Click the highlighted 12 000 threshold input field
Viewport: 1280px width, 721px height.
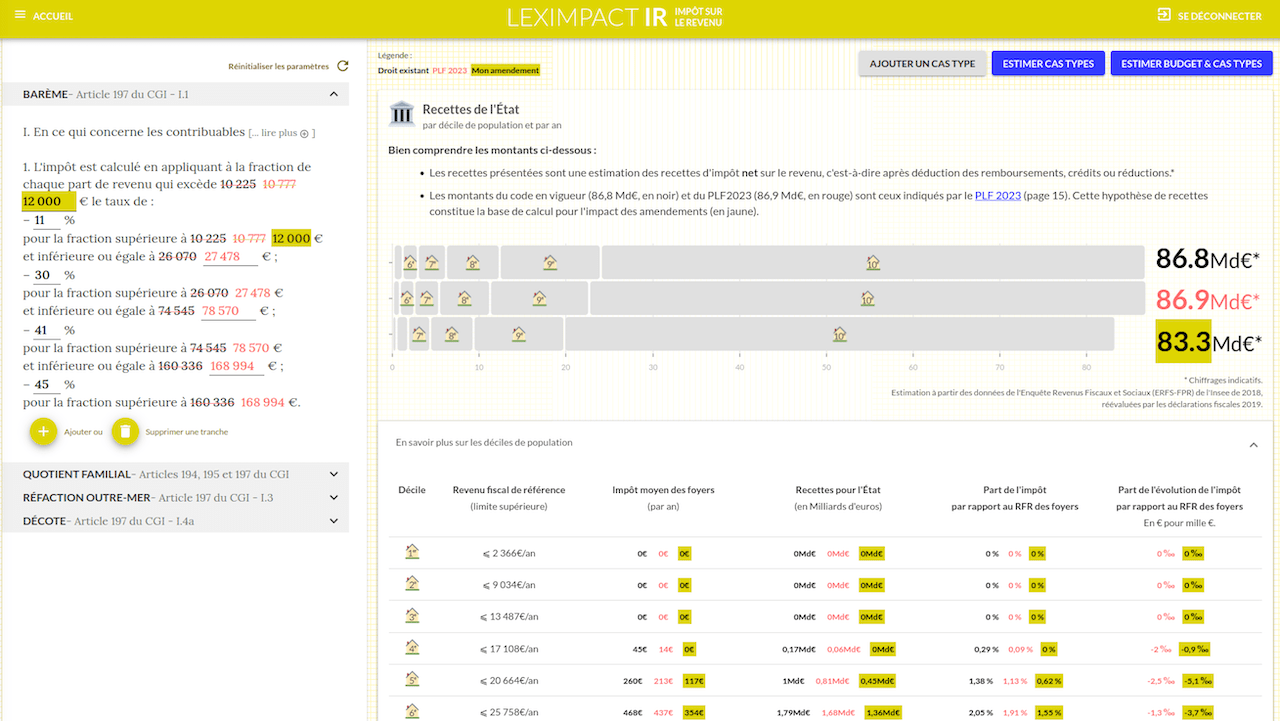tap(42, 201)
